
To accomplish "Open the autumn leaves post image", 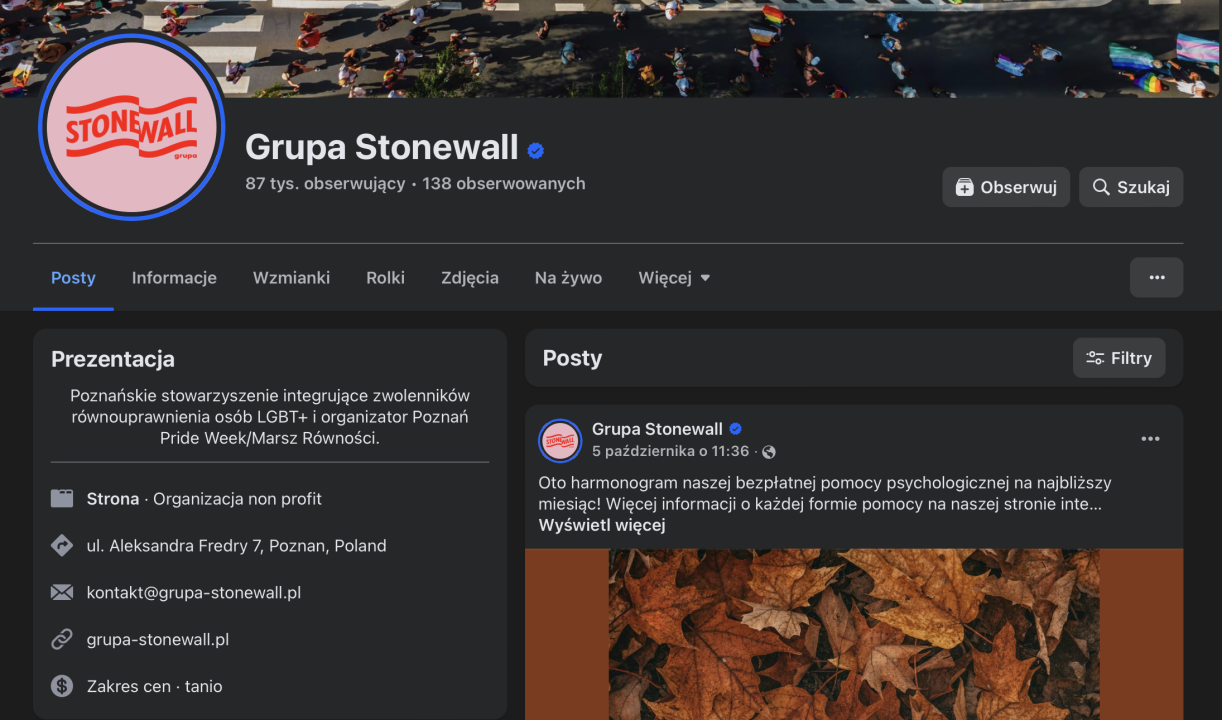I will [x=854, y=634].
